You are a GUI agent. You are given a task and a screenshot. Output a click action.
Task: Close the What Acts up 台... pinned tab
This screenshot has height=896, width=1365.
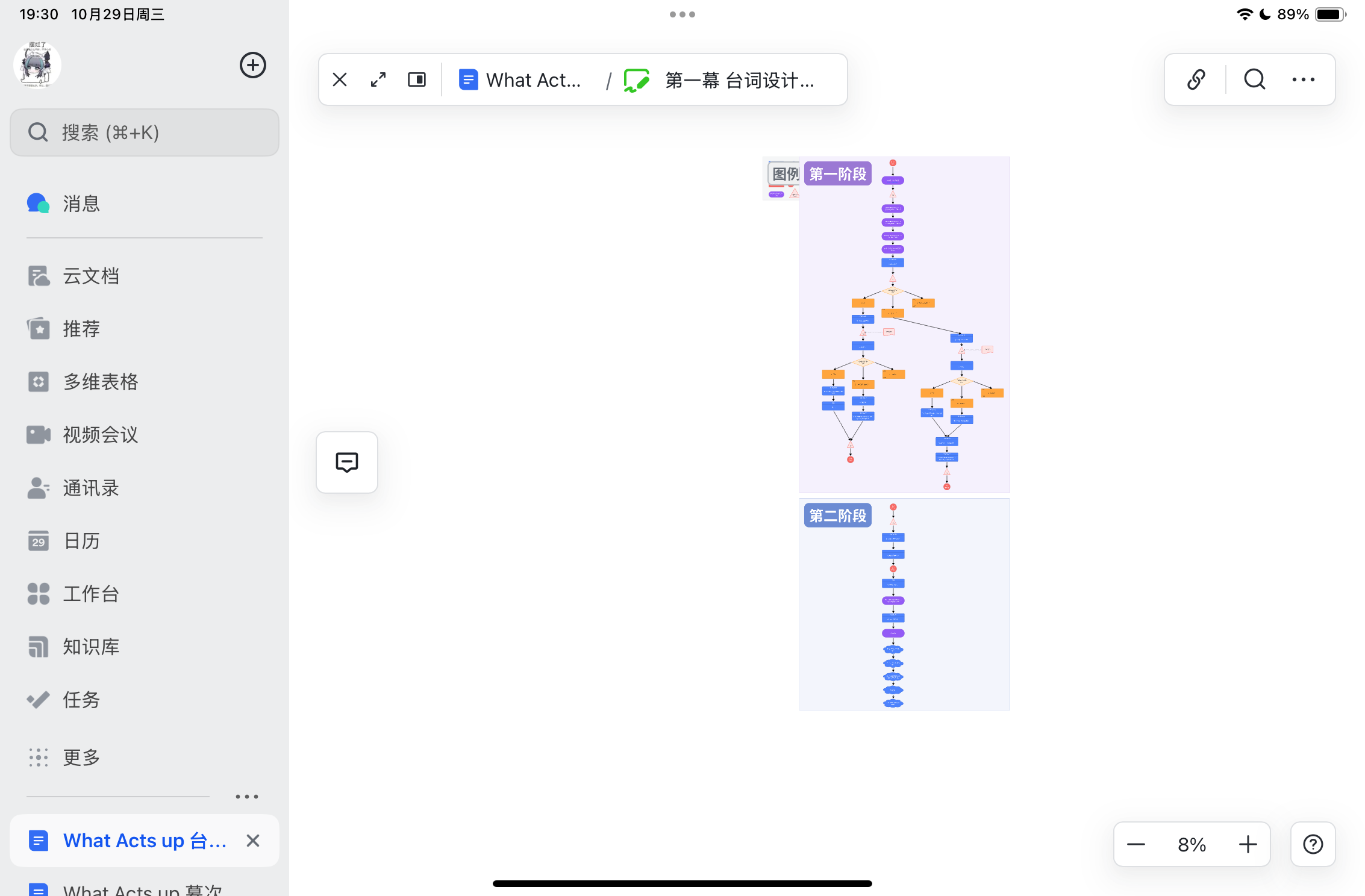253,841
